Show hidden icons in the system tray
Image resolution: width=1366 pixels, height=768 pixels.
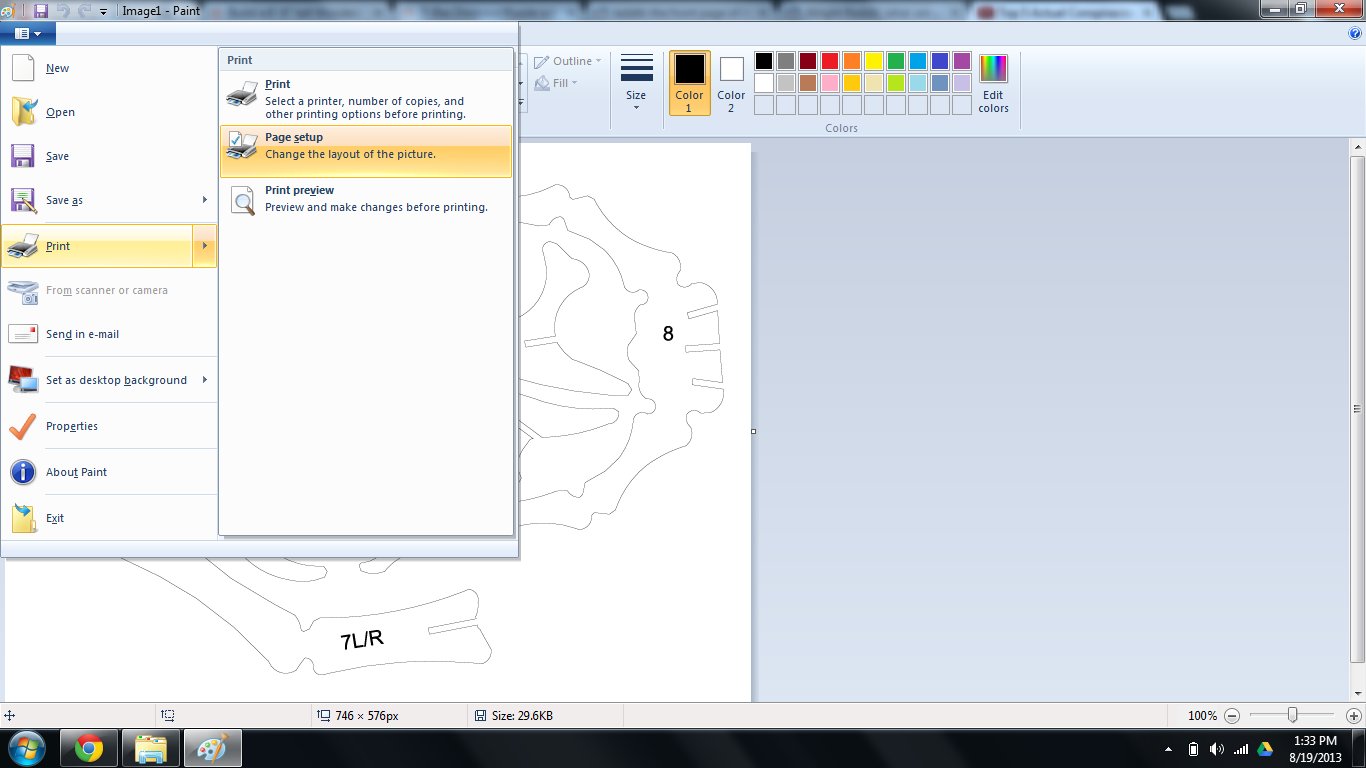(1169, 749)
